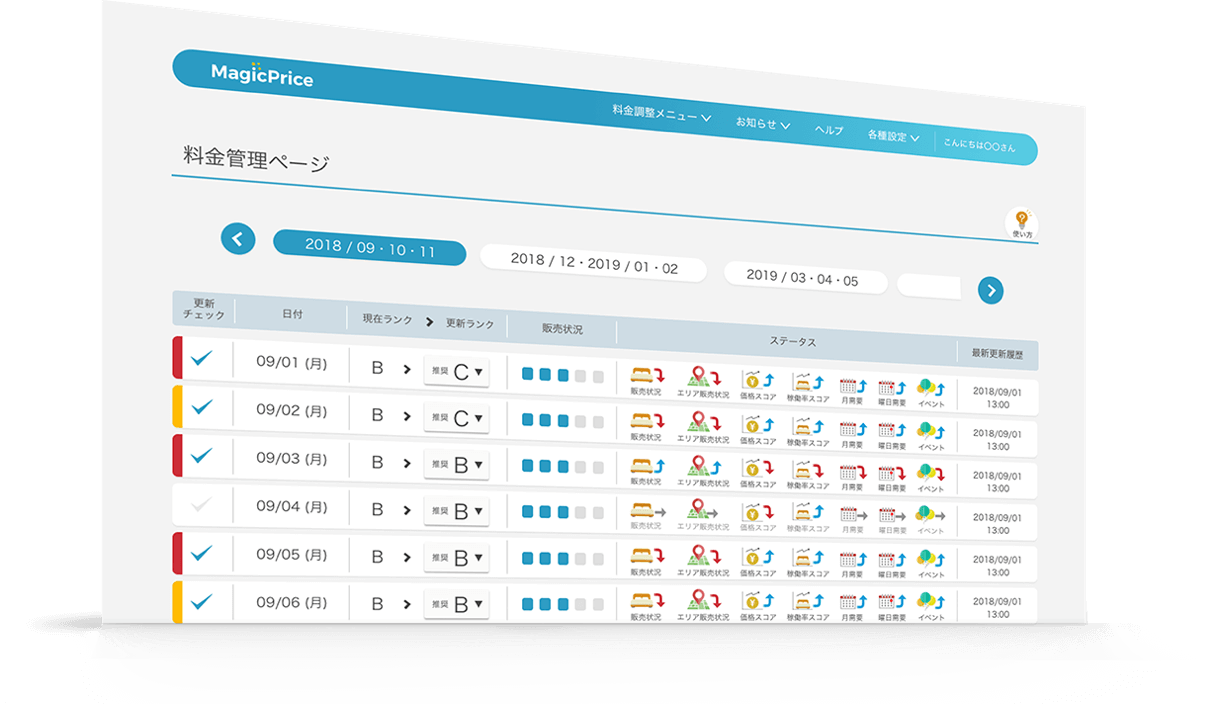Click the こんにちは〇〇さん user greeting
1220x704 pixels.
(x=979, y=146)
